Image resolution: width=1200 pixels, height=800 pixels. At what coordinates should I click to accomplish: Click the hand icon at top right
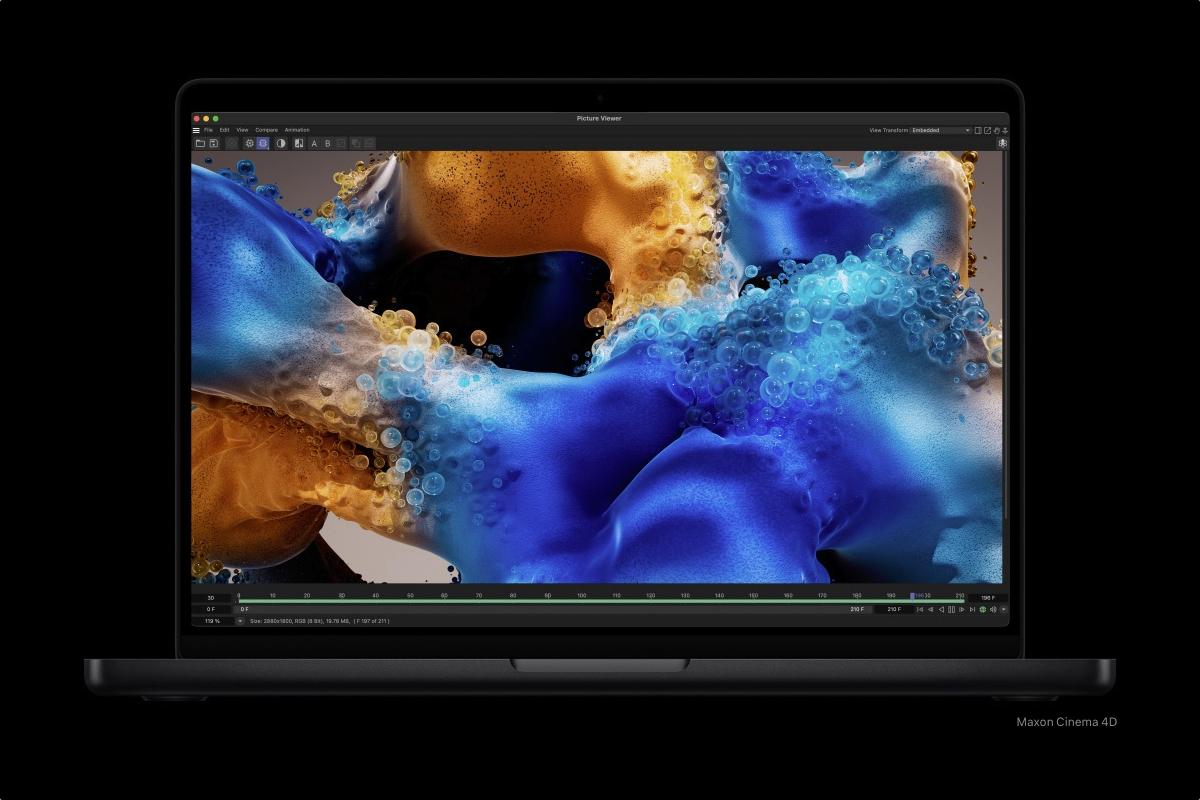(997, 130)
